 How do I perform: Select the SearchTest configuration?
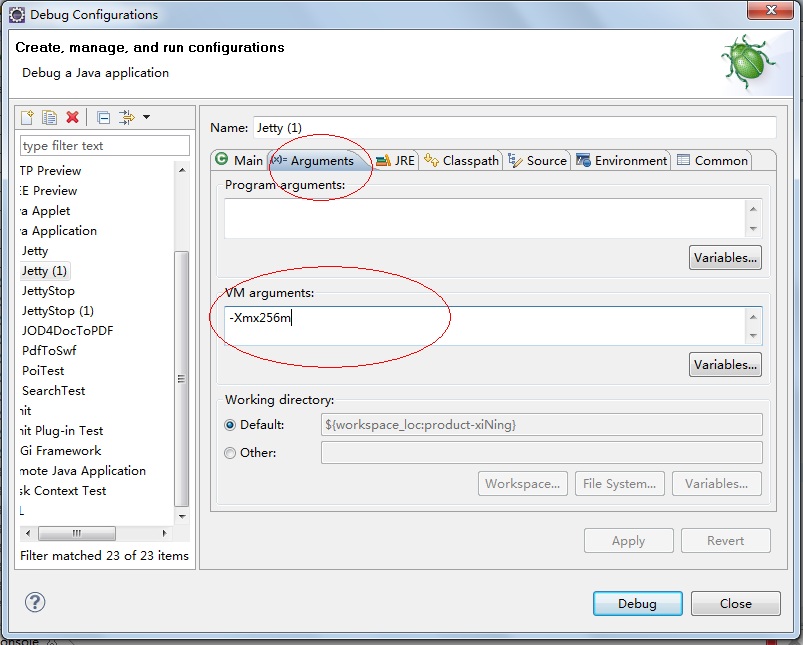point(53,390)
